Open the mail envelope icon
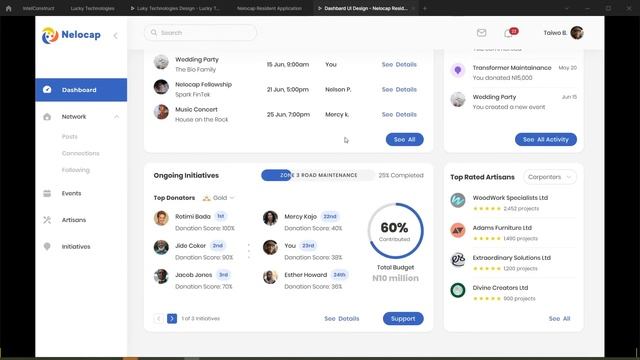 point(482,33)
